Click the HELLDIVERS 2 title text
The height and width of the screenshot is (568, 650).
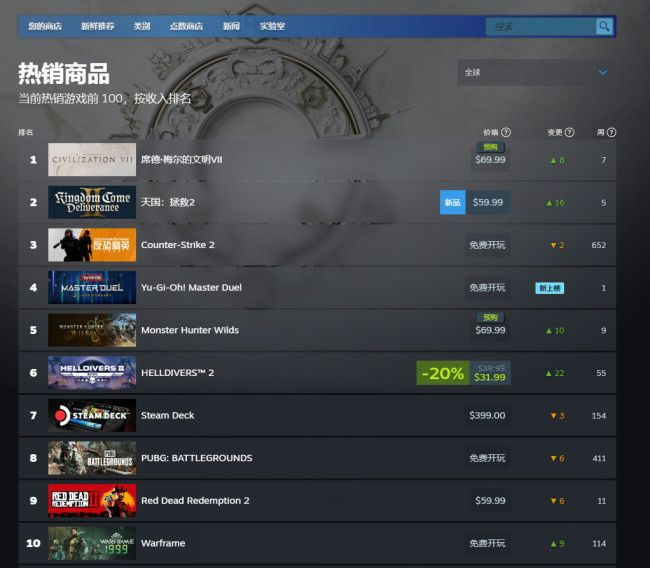(177, 373)
